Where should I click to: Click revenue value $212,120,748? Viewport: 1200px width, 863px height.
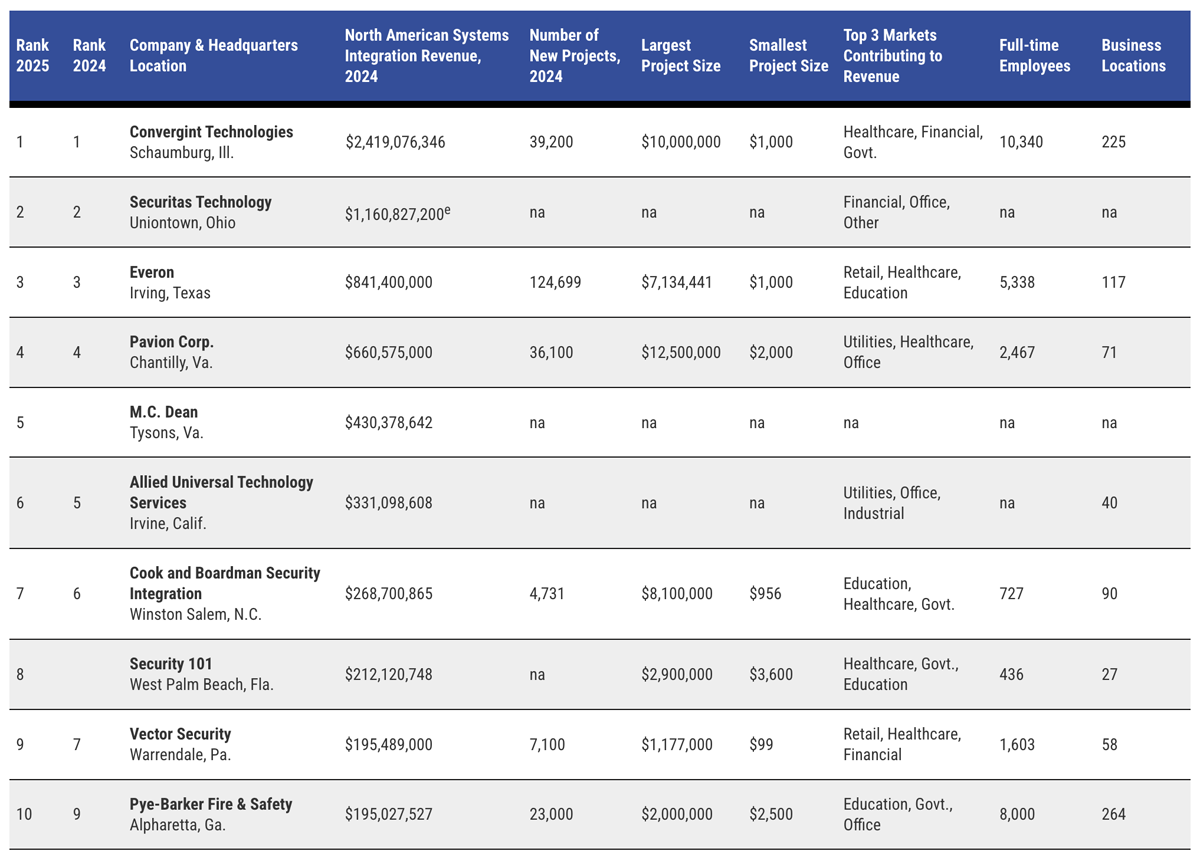389,675
